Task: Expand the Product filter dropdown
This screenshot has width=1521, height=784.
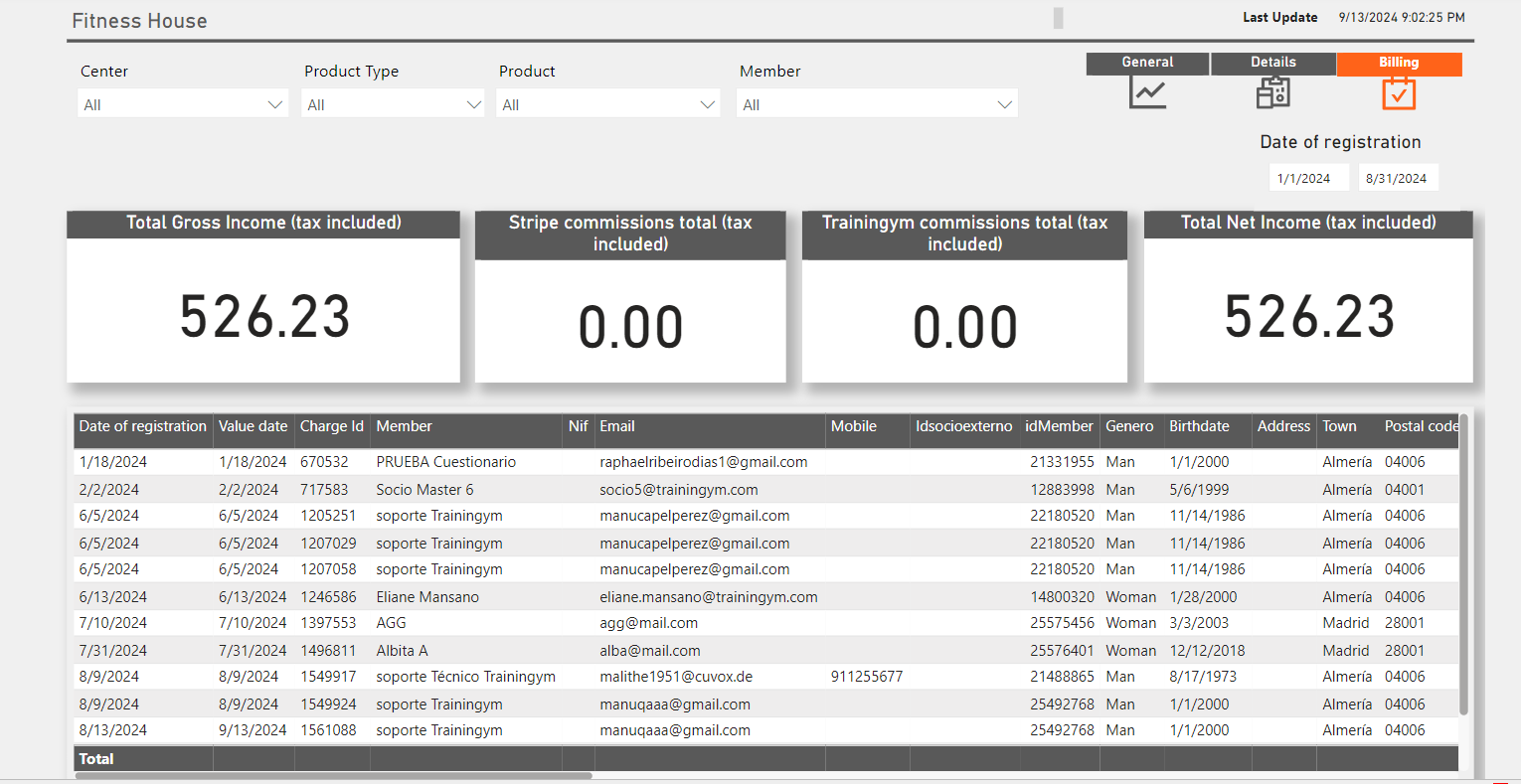Action: pos(607,104)
